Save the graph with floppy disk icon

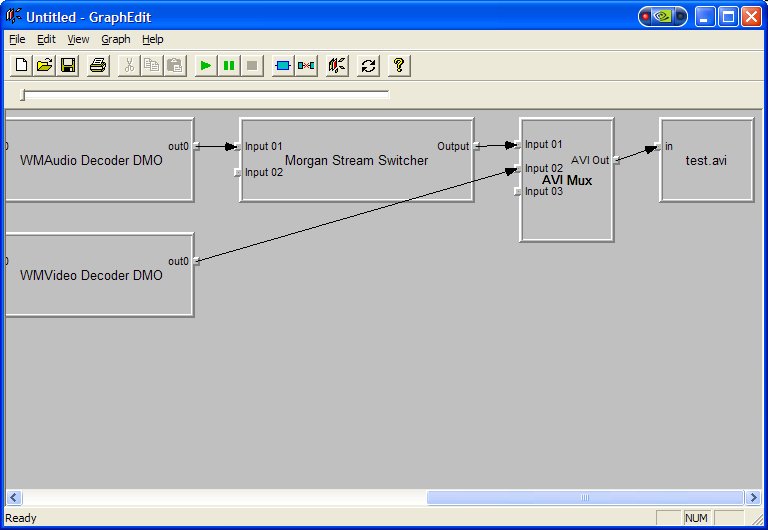[67, 65]
